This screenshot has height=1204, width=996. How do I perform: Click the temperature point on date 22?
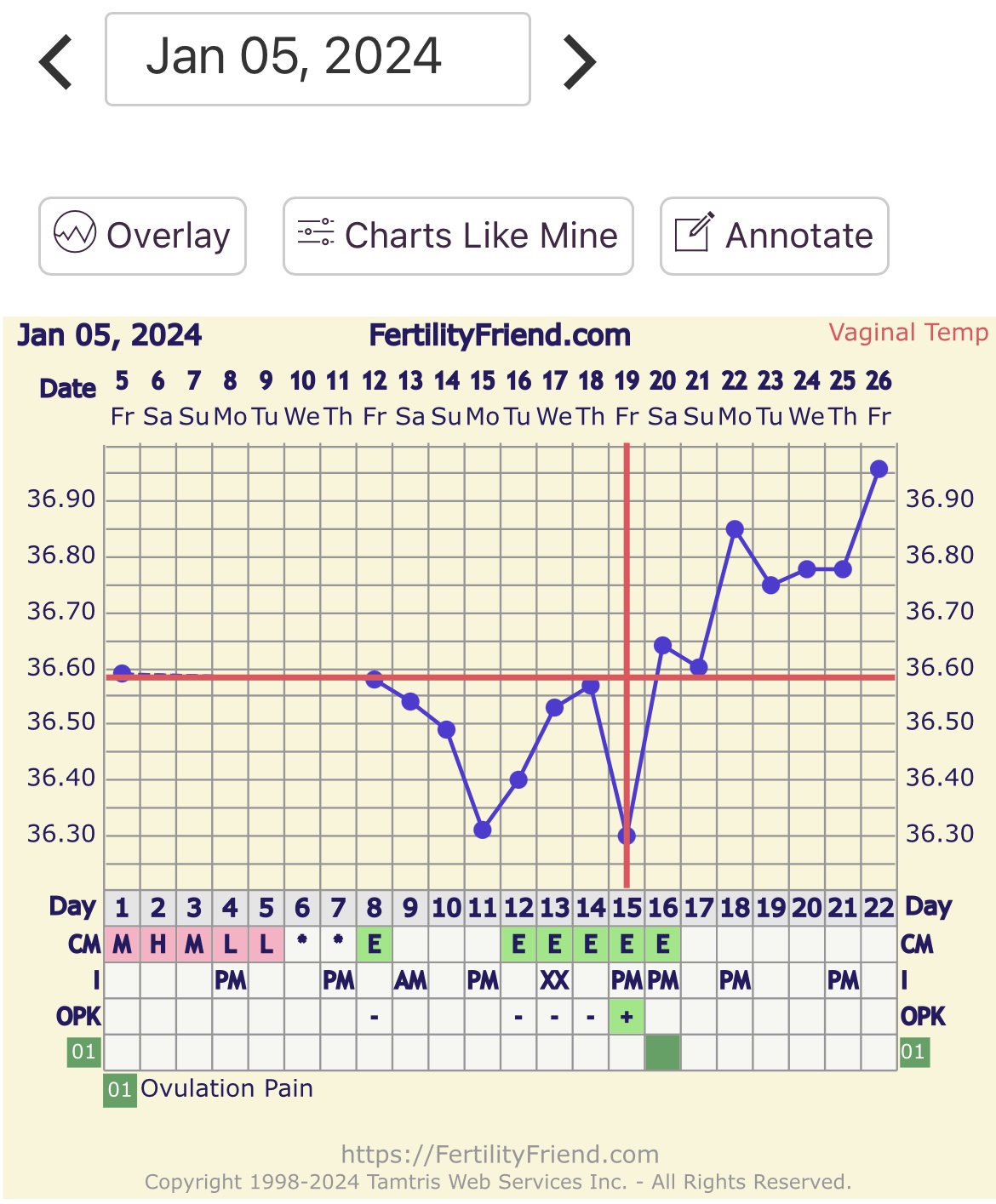735,529
